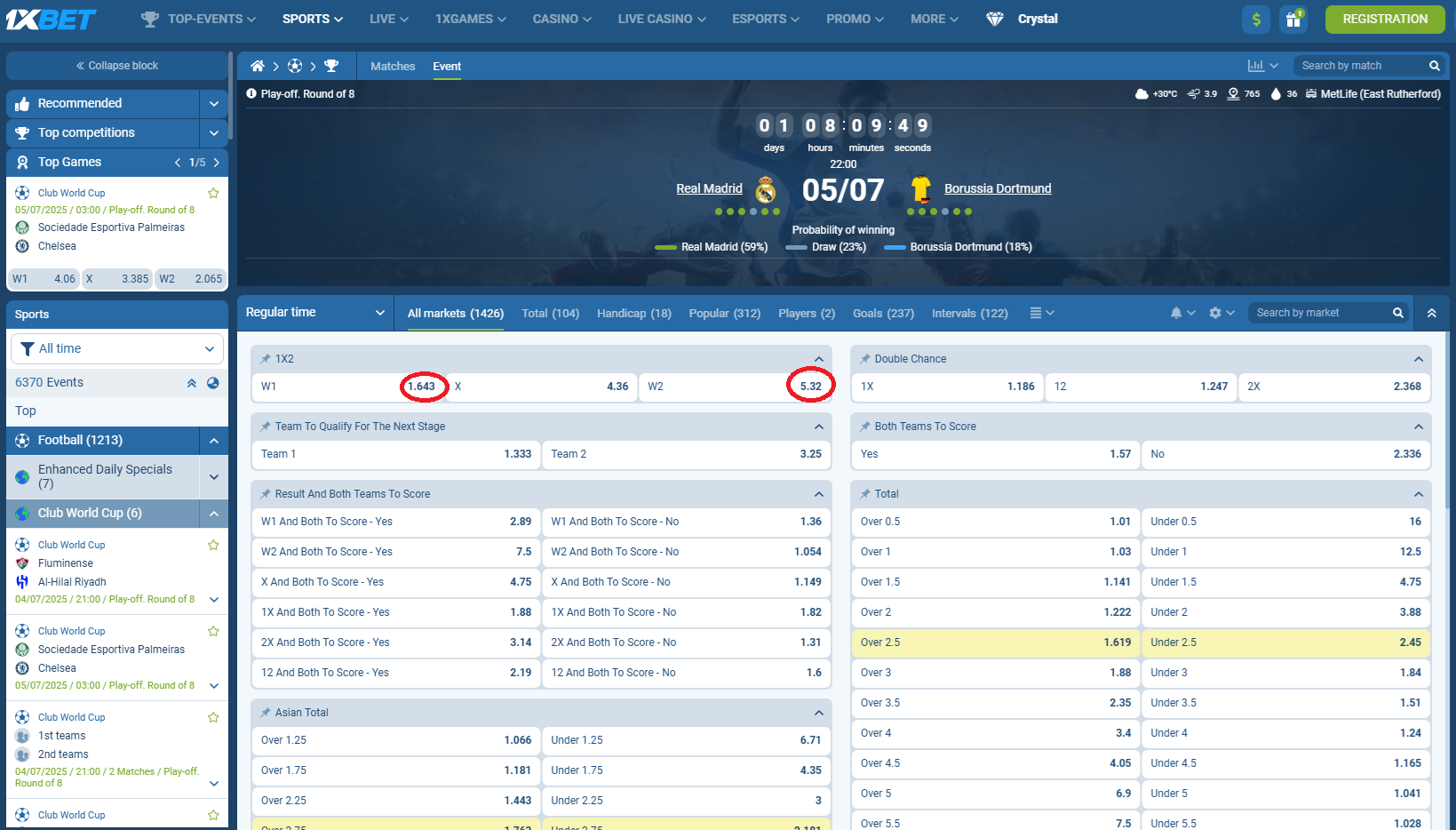Viewport: 1456px width, 830px height.
Task: Pin the Total market
Action: click(865, 494)
